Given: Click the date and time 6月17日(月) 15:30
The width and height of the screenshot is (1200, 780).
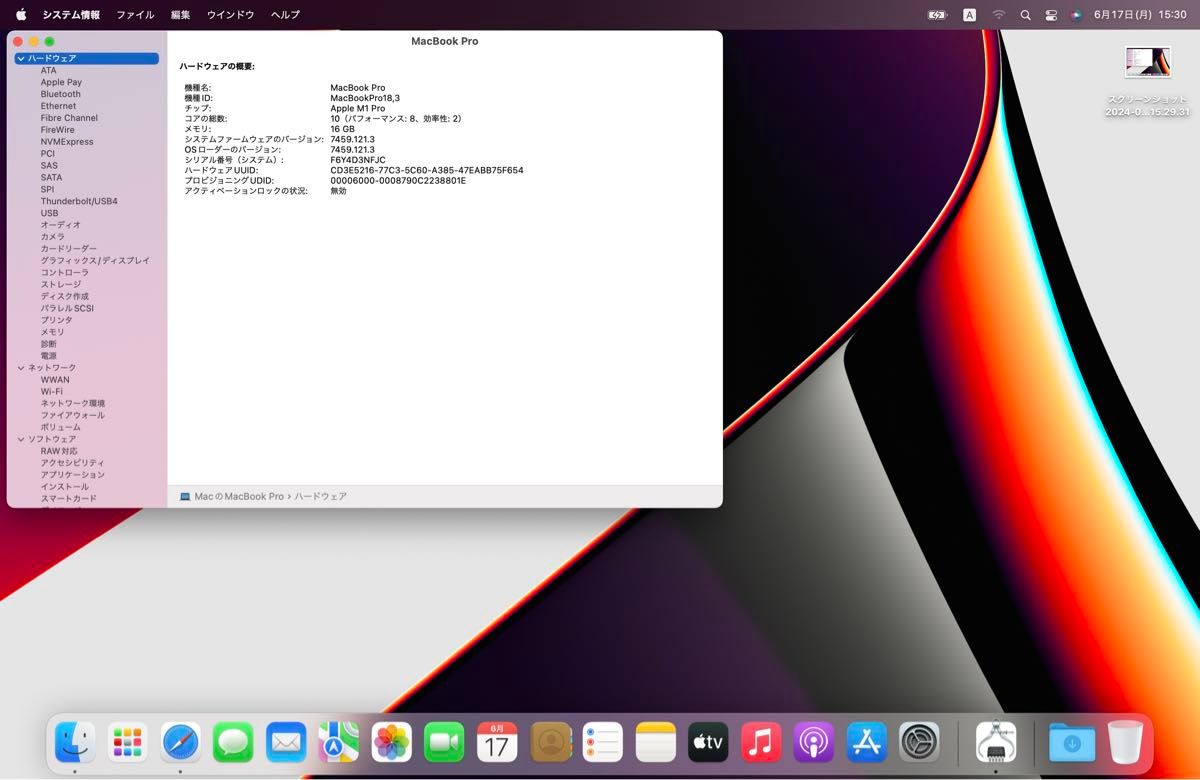Looking at the screenshot, I should 1140,15.
